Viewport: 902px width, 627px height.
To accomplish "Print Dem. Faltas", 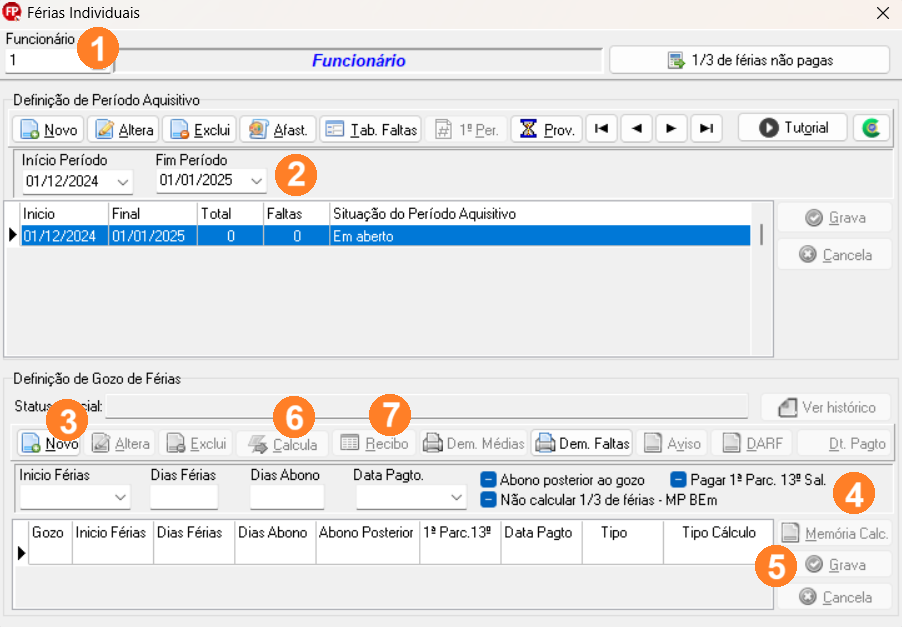I will 582,444.
